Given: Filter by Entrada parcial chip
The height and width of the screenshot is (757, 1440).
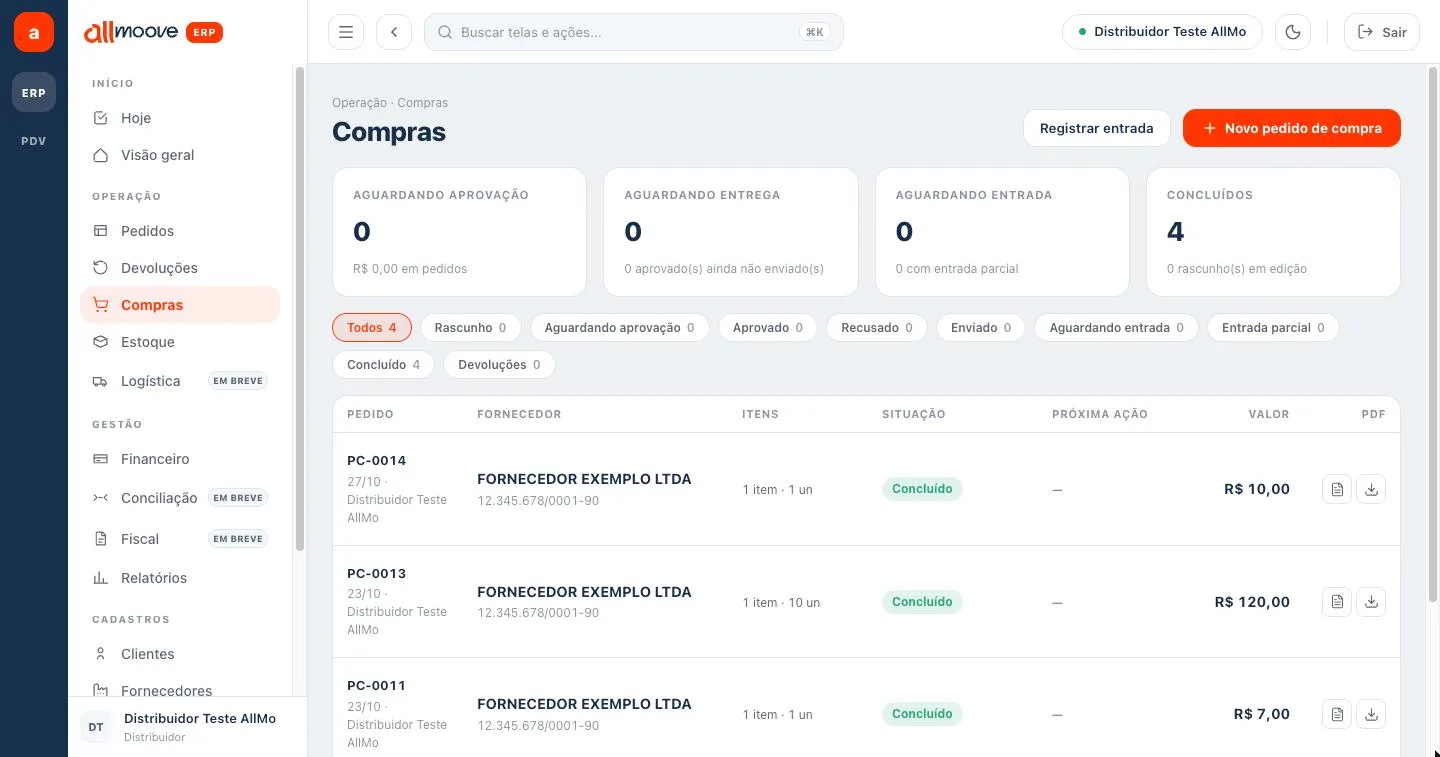Looking at the screenshot, I should [1273, 328].
